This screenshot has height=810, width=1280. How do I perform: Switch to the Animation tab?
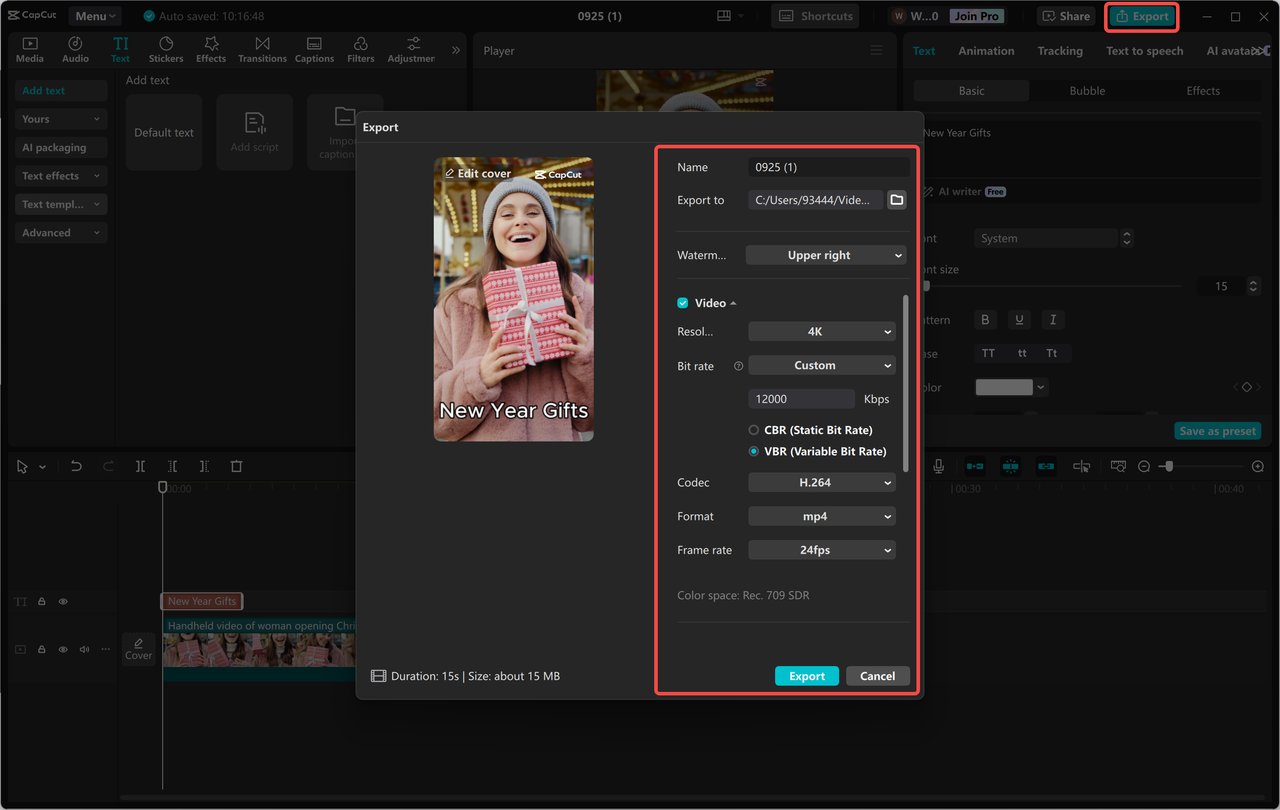click(x=986, y=50)
